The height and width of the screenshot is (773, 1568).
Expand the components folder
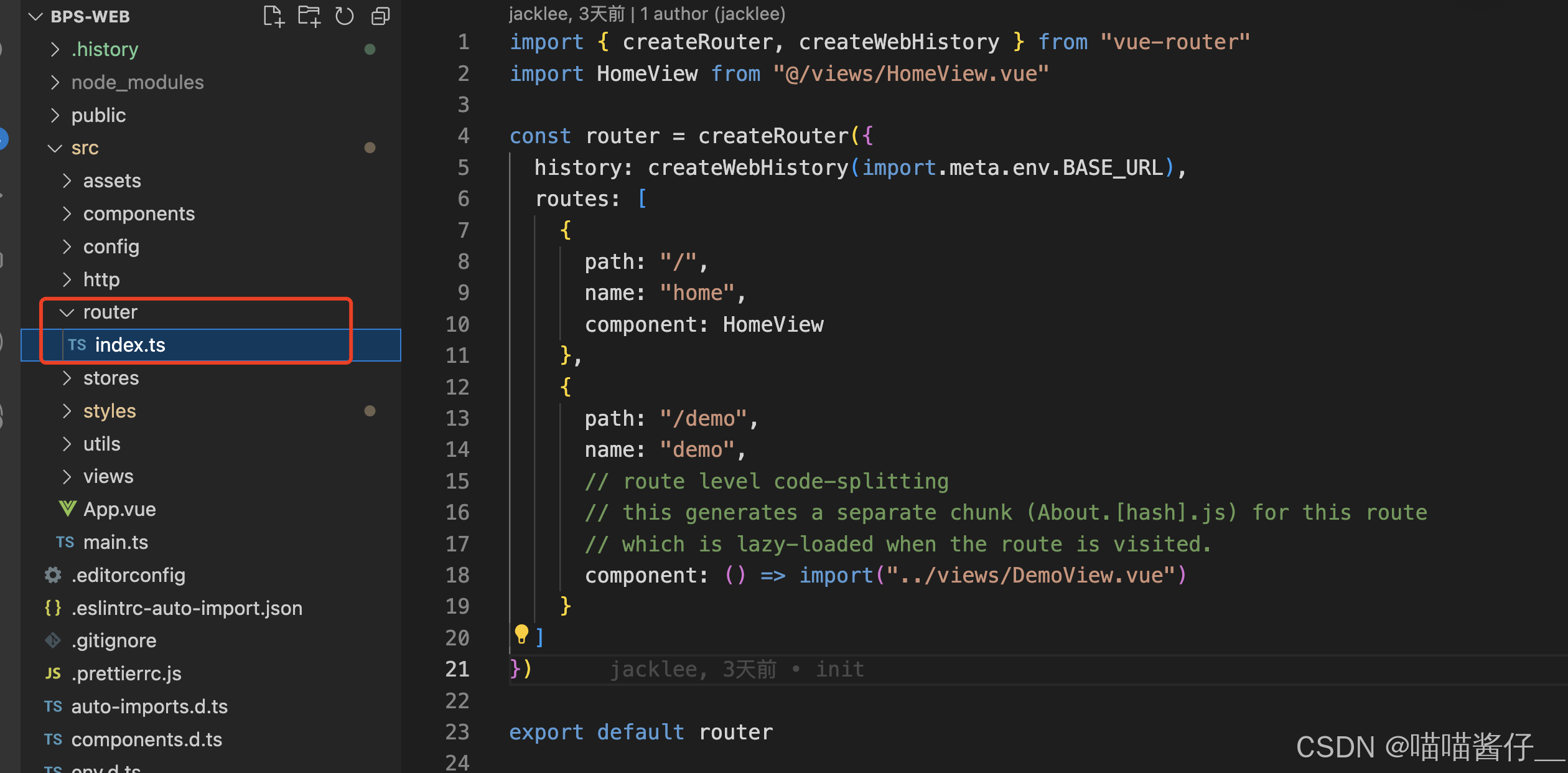(x=67, y=213)
